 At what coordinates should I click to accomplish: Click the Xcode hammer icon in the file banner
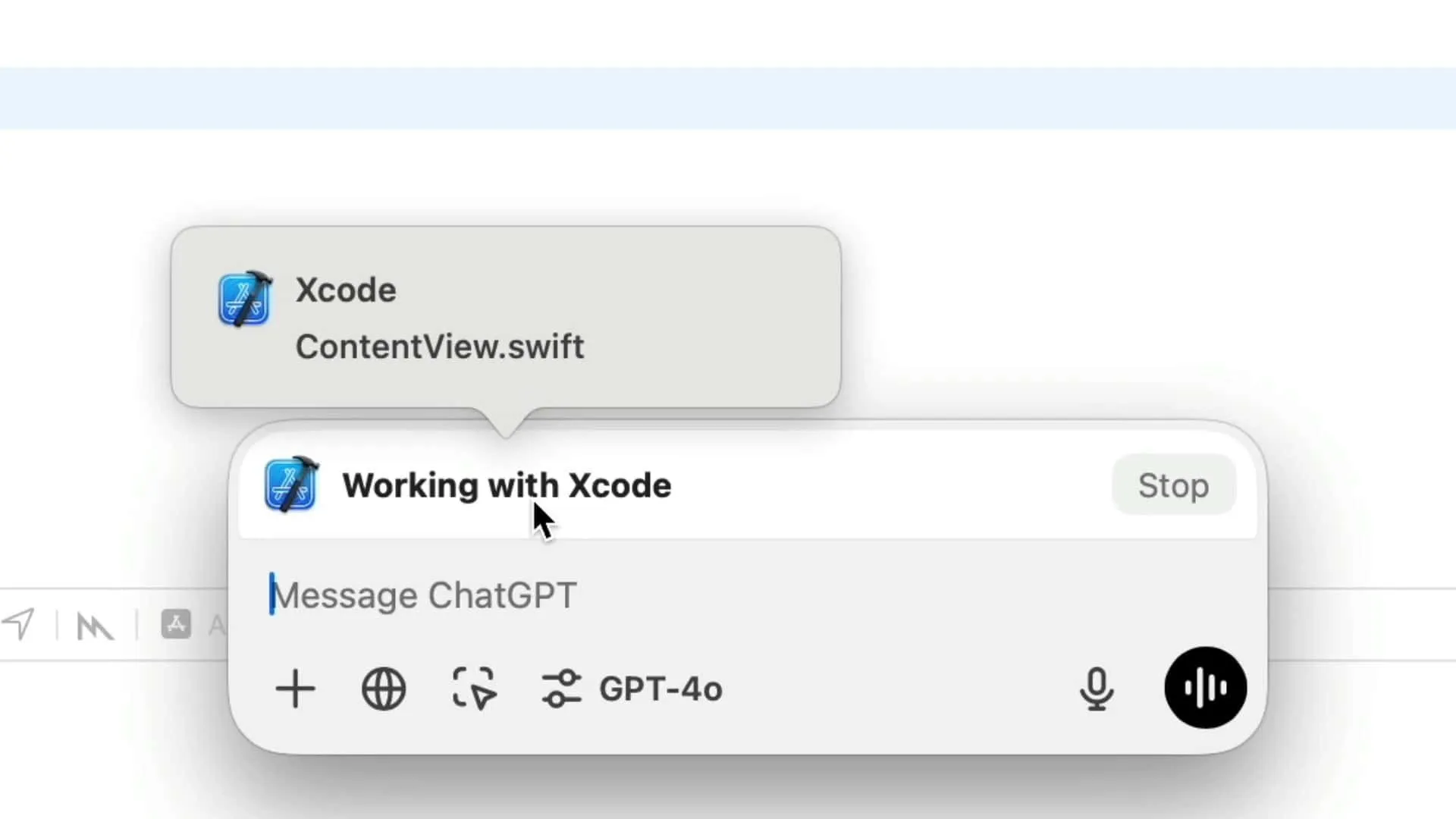pyautogui.click(x=244, y=299)
